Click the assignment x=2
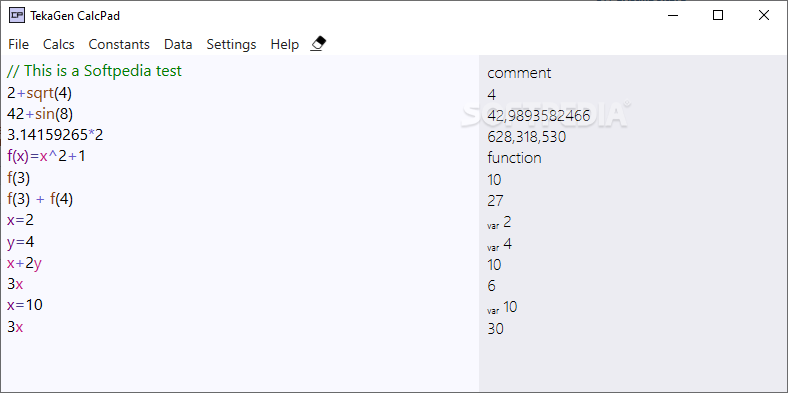This screenshot has width=788, height=393. point(21,220)
